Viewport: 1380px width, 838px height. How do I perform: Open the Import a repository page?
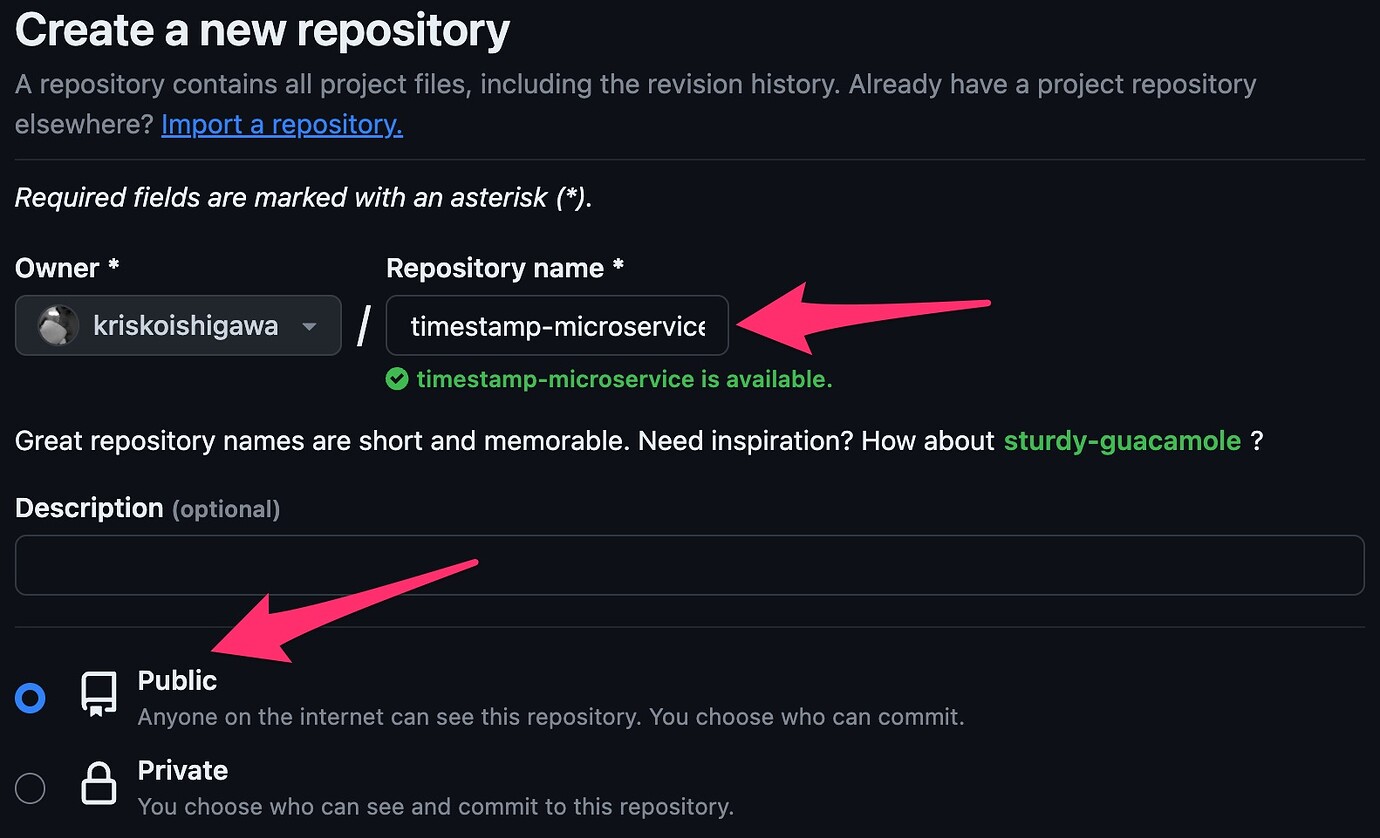281,124
